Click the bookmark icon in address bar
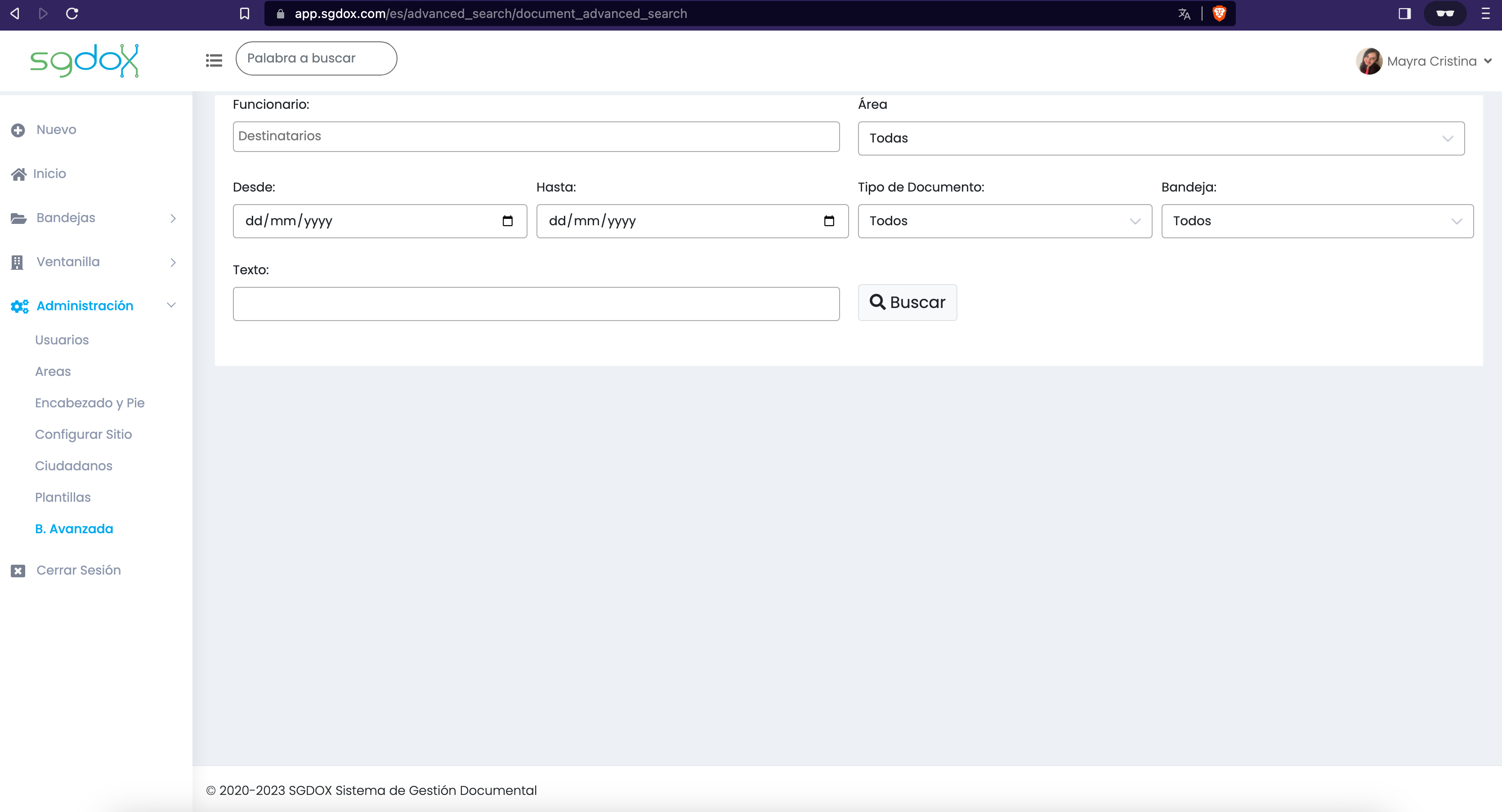The width and height of the screenshot is (1502, 812). coord(244,13)
